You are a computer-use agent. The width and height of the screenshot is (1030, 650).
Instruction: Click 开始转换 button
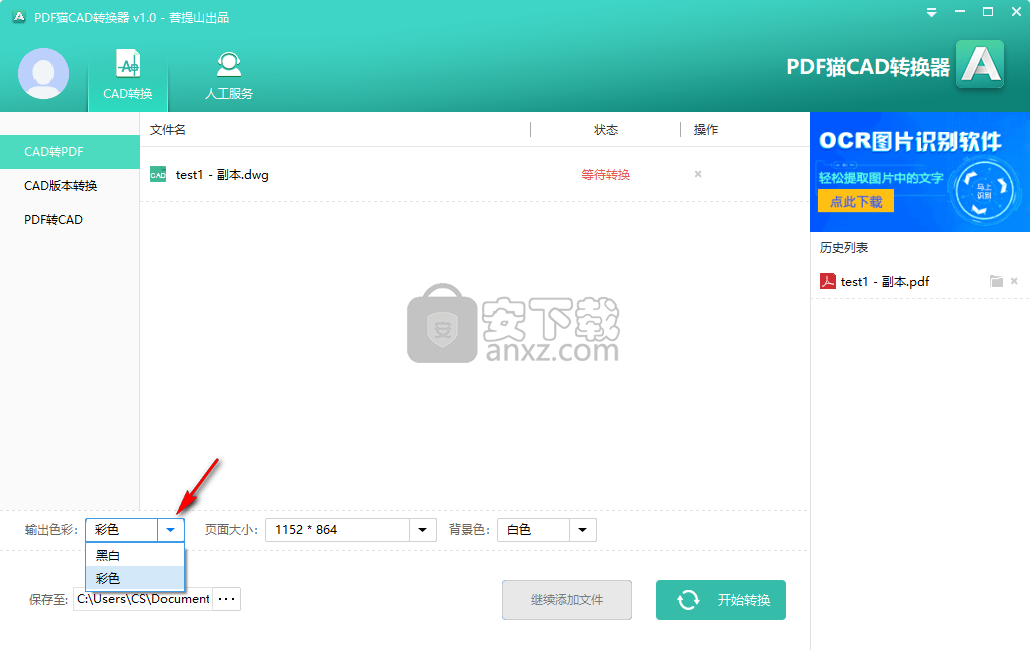[x=721, y=600]
